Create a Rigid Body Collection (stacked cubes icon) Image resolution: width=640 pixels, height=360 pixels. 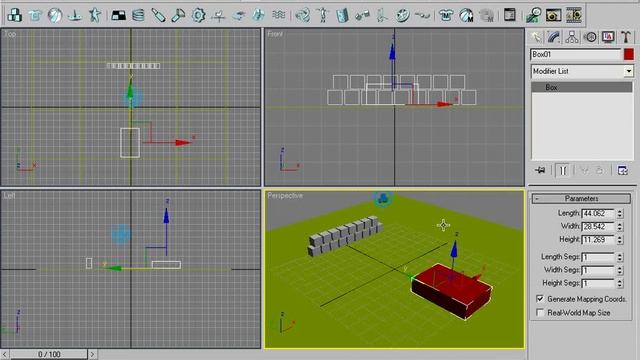[x=15, y=15]
